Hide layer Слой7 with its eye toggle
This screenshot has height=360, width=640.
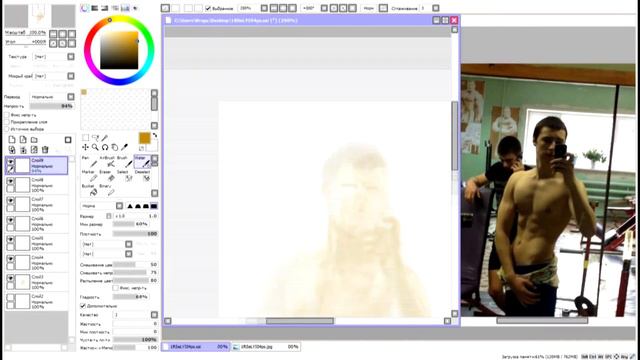11,201
